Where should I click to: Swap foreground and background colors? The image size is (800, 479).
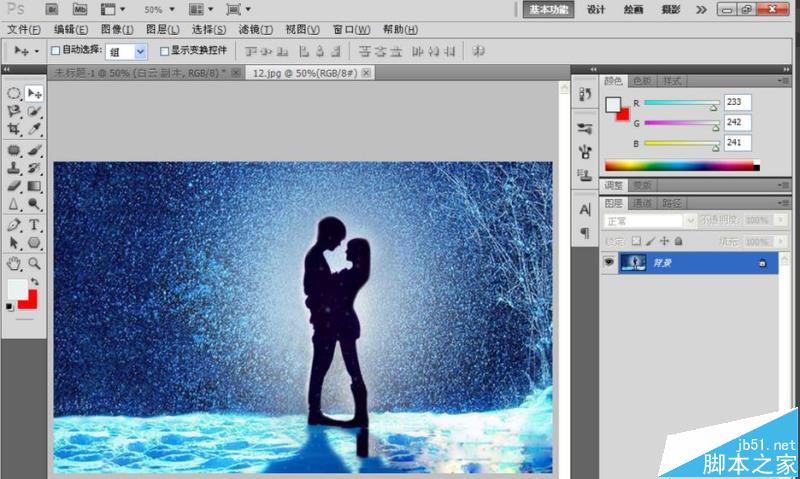tap(34, 282)
